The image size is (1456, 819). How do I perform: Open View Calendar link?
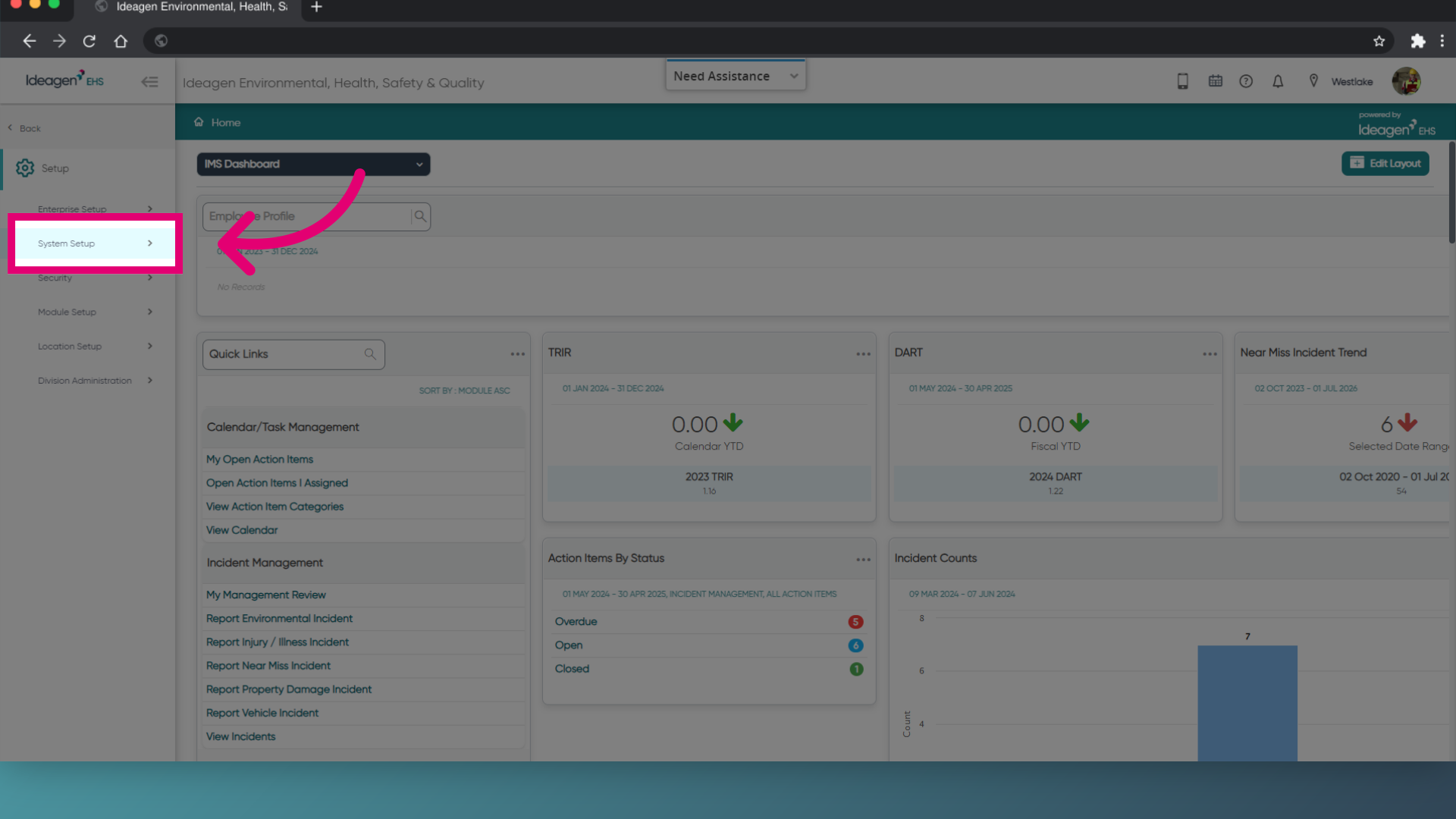(242, 530)
